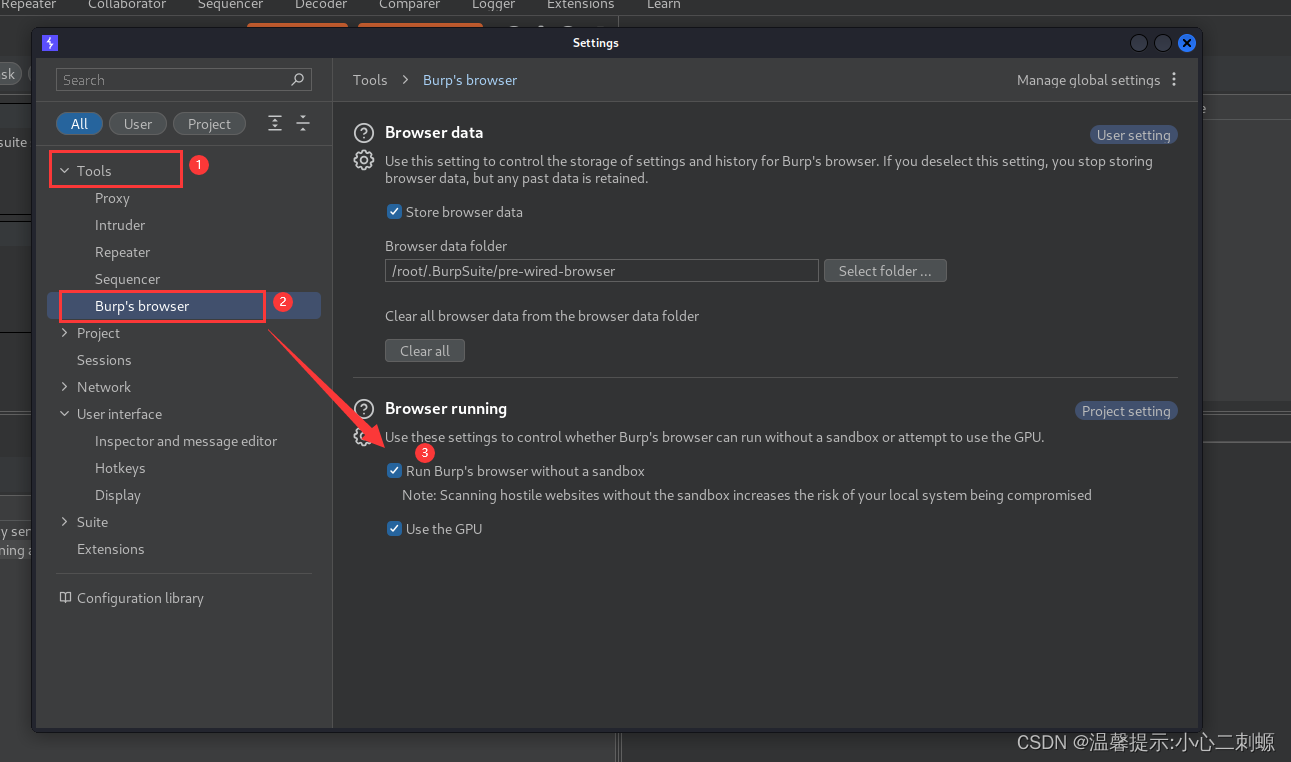1291x762 pixels.
Task: Click Manage global settings
Action: click(x=1088, y=80)
